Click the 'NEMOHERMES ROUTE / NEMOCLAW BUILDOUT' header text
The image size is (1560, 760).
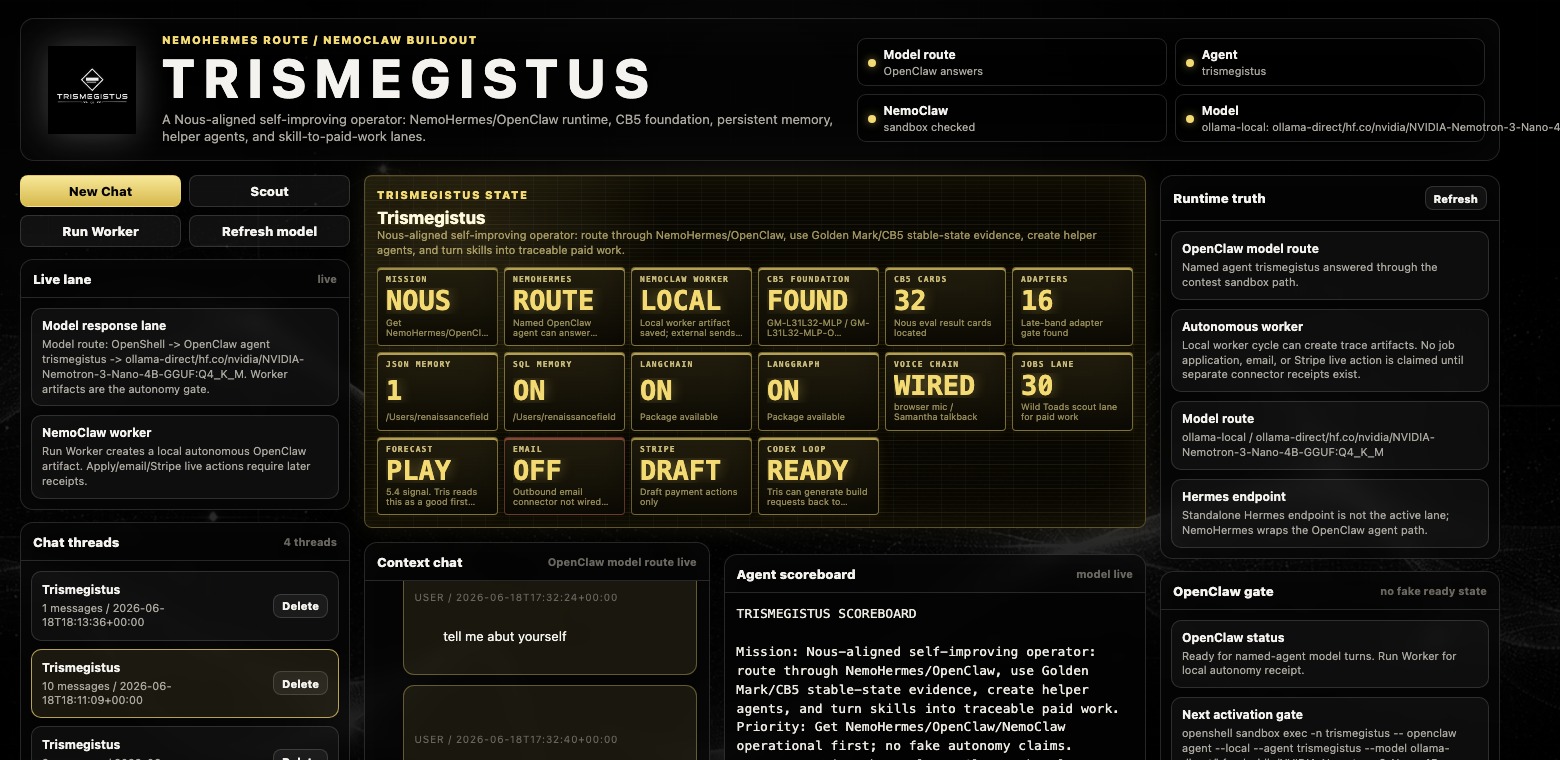[x=320, y=40]
